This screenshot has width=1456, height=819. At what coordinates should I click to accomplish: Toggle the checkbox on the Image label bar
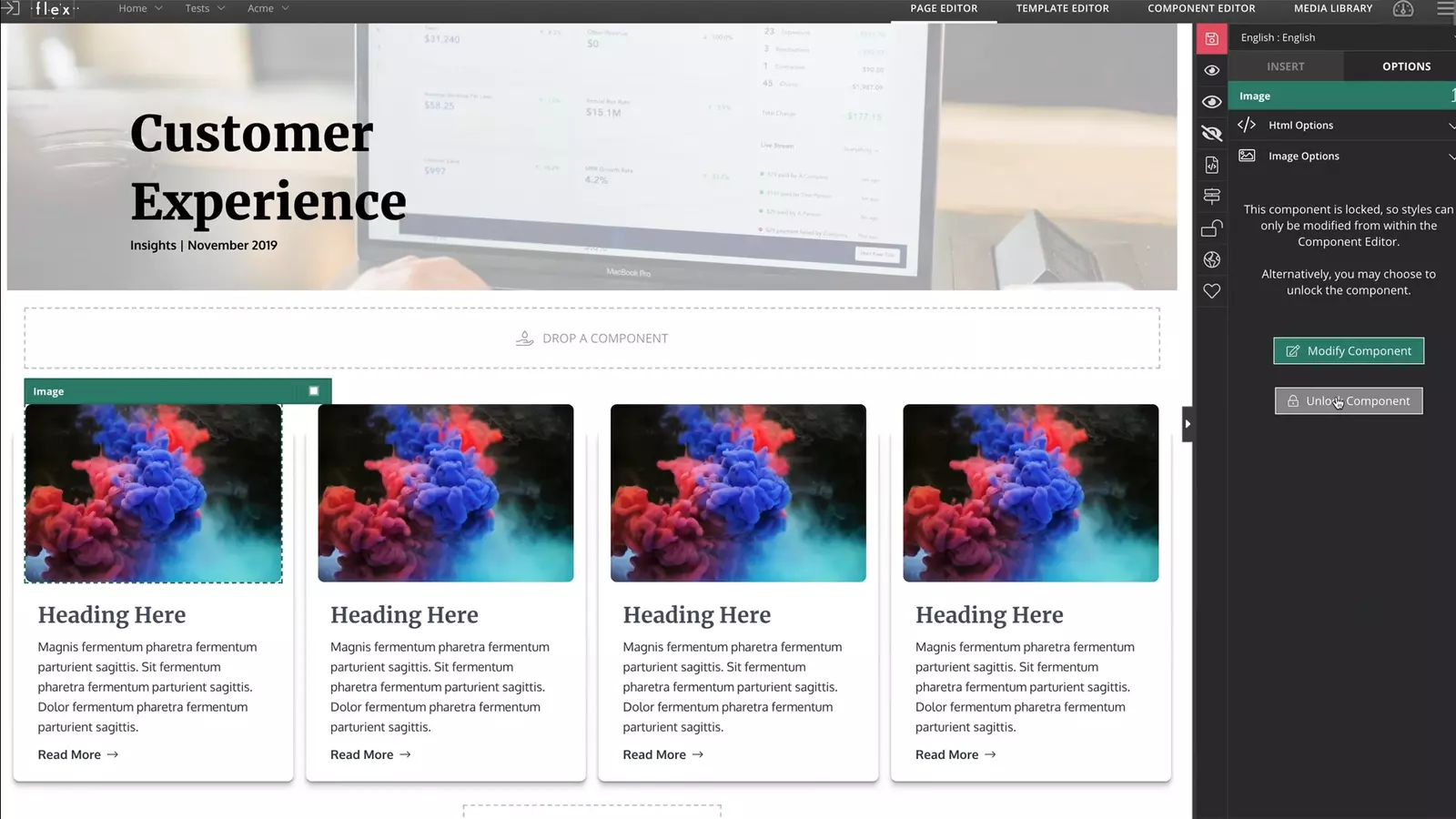(x=314, y=391)
